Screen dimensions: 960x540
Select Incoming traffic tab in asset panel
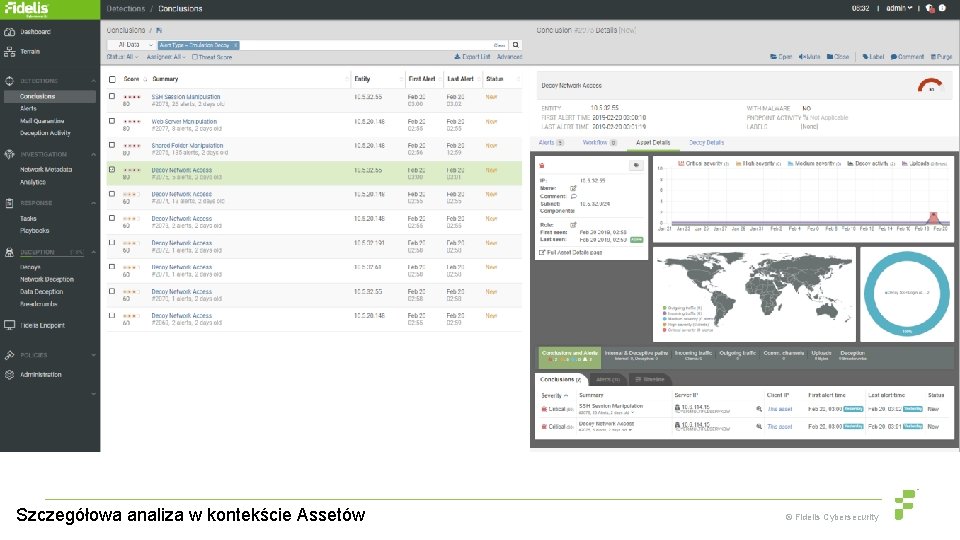click(693, 355)
